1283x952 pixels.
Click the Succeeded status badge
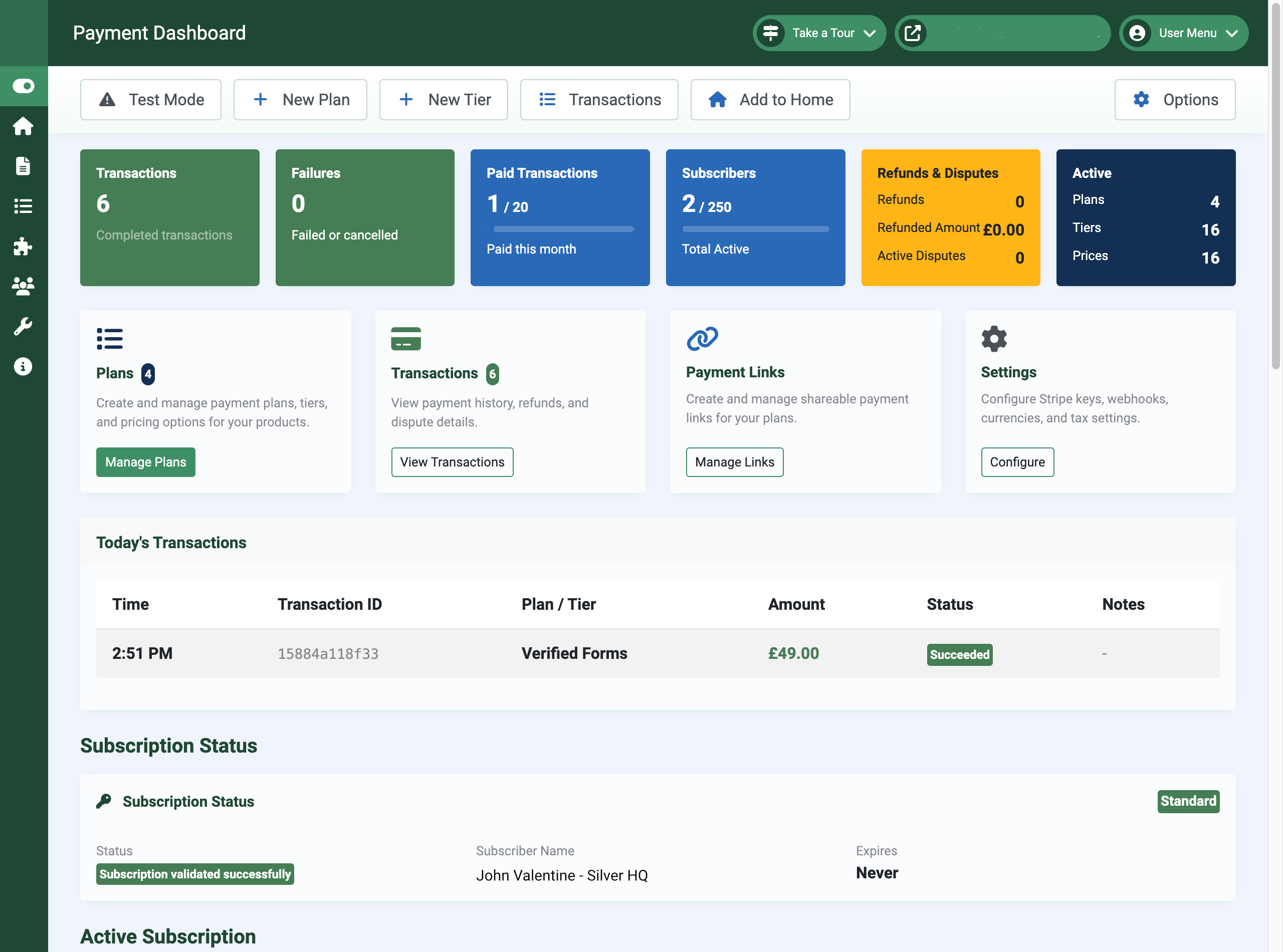coord(959,655)
